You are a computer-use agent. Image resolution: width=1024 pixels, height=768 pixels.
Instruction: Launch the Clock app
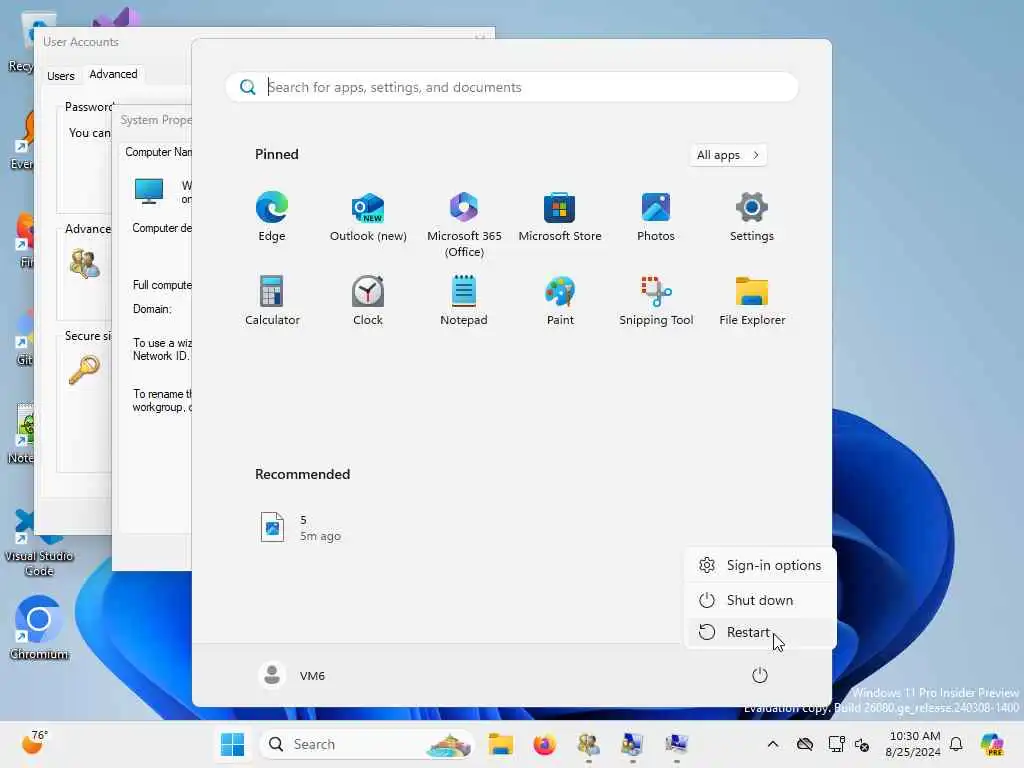(368, 300)
